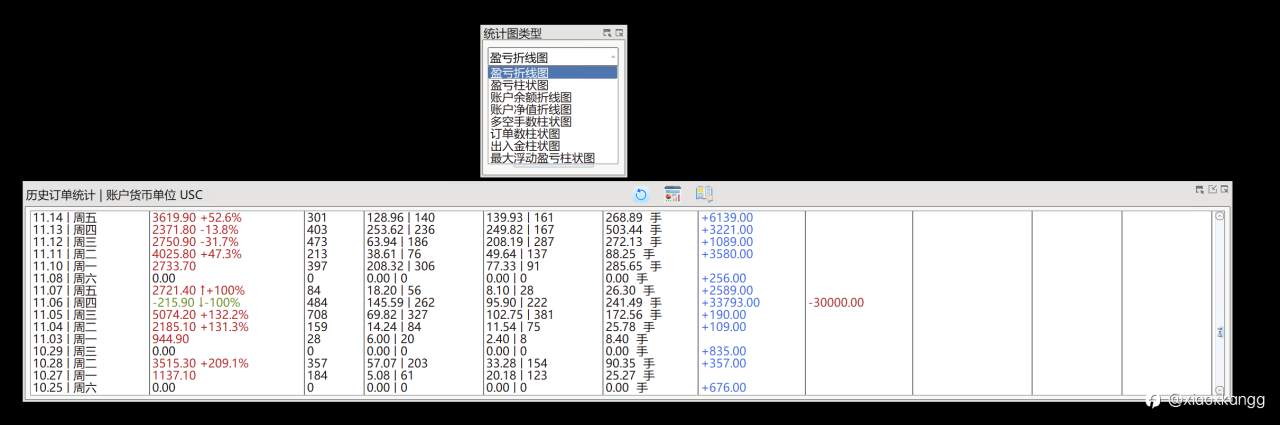This screenshot has width=1280, height=425.
Task: Click the pin icon of 统计图类型 panel
Action: 607,33
